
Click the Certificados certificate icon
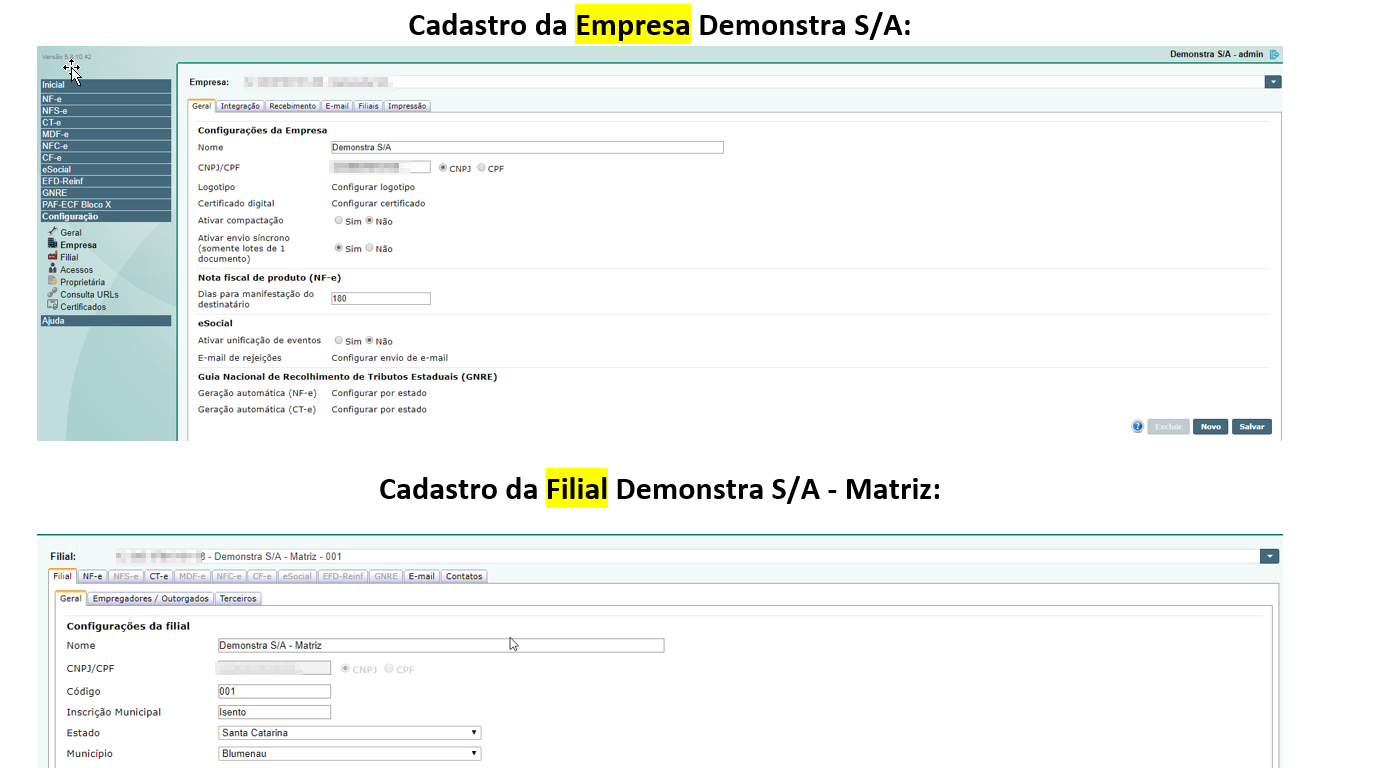click(52, 306)
